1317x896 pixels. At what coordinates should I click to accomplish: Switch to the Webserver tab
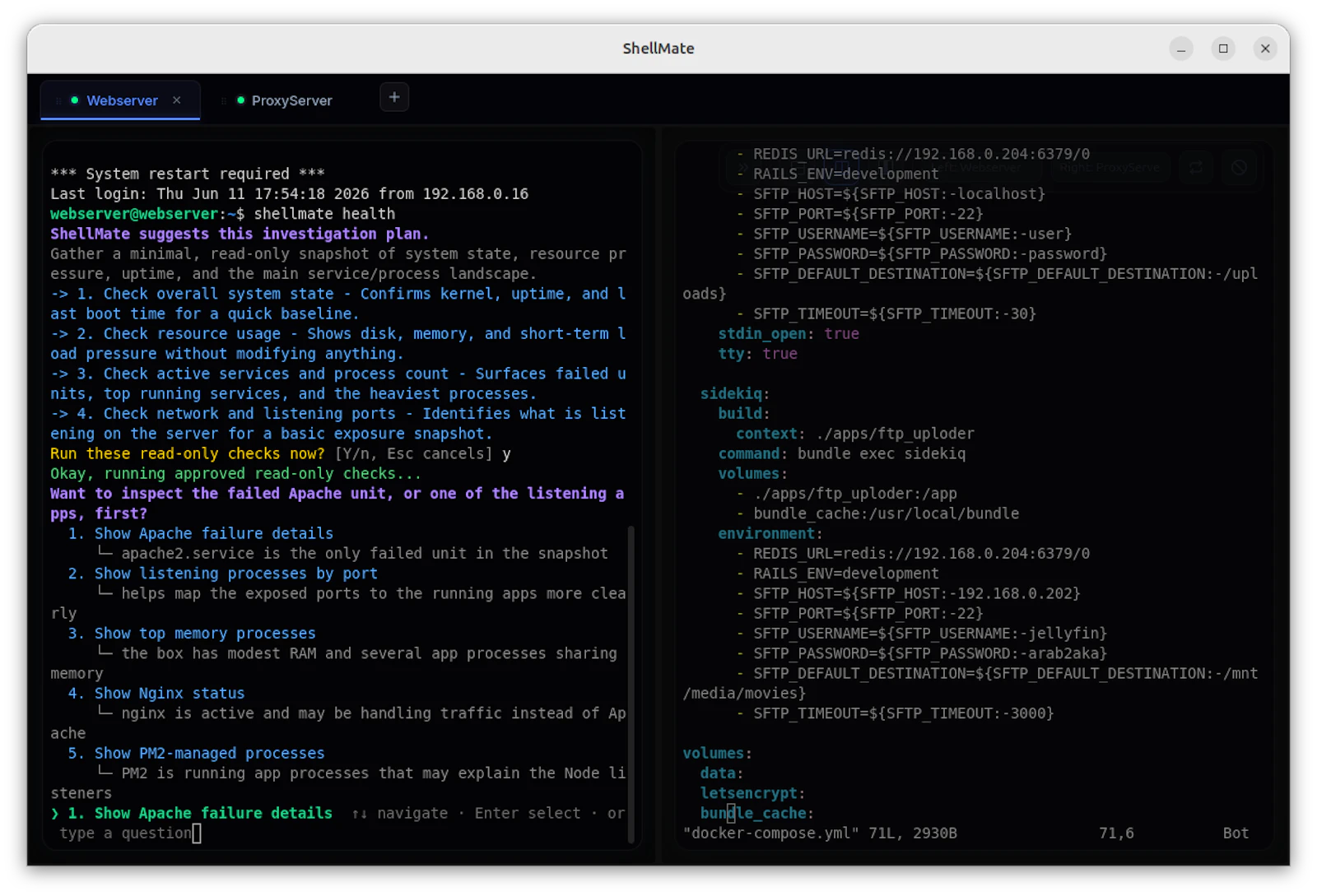point(122,100)
